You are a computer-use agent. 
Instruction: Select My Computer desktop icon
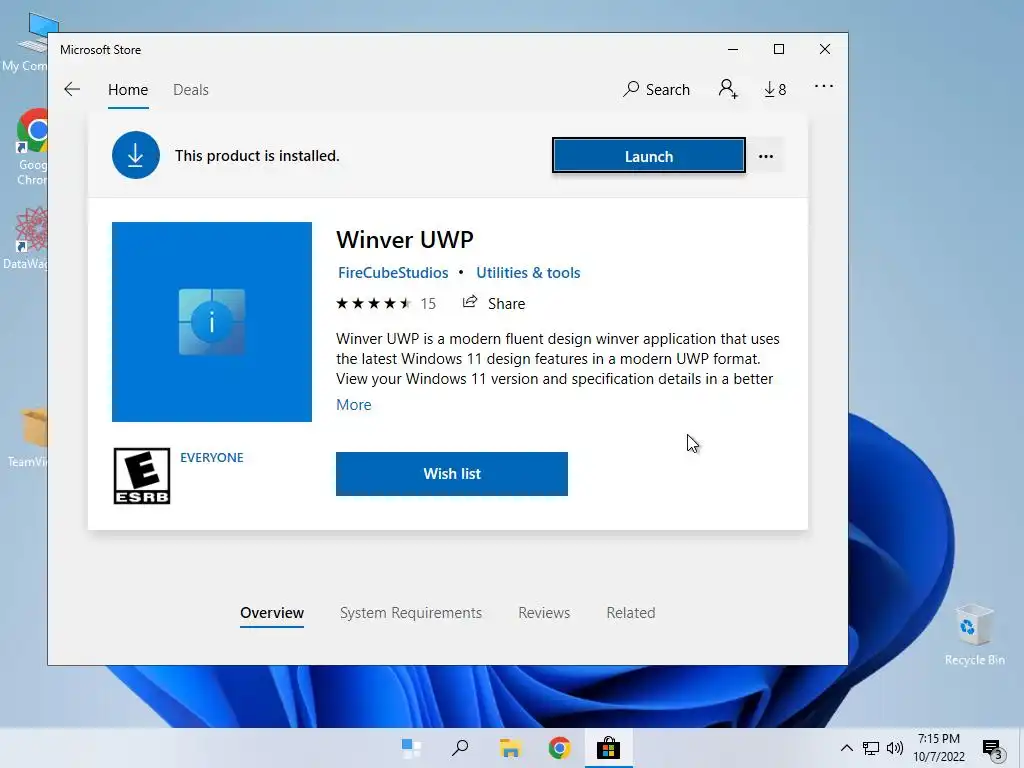26,43
